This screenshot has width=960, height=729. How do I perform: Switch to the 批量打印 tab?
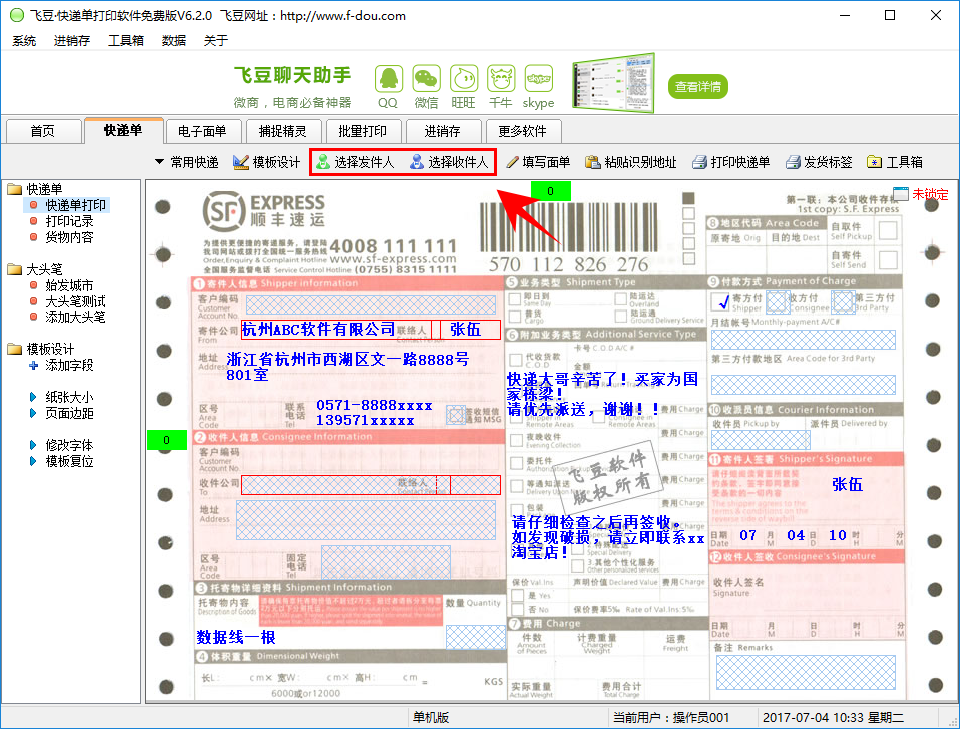coord(362,131)
